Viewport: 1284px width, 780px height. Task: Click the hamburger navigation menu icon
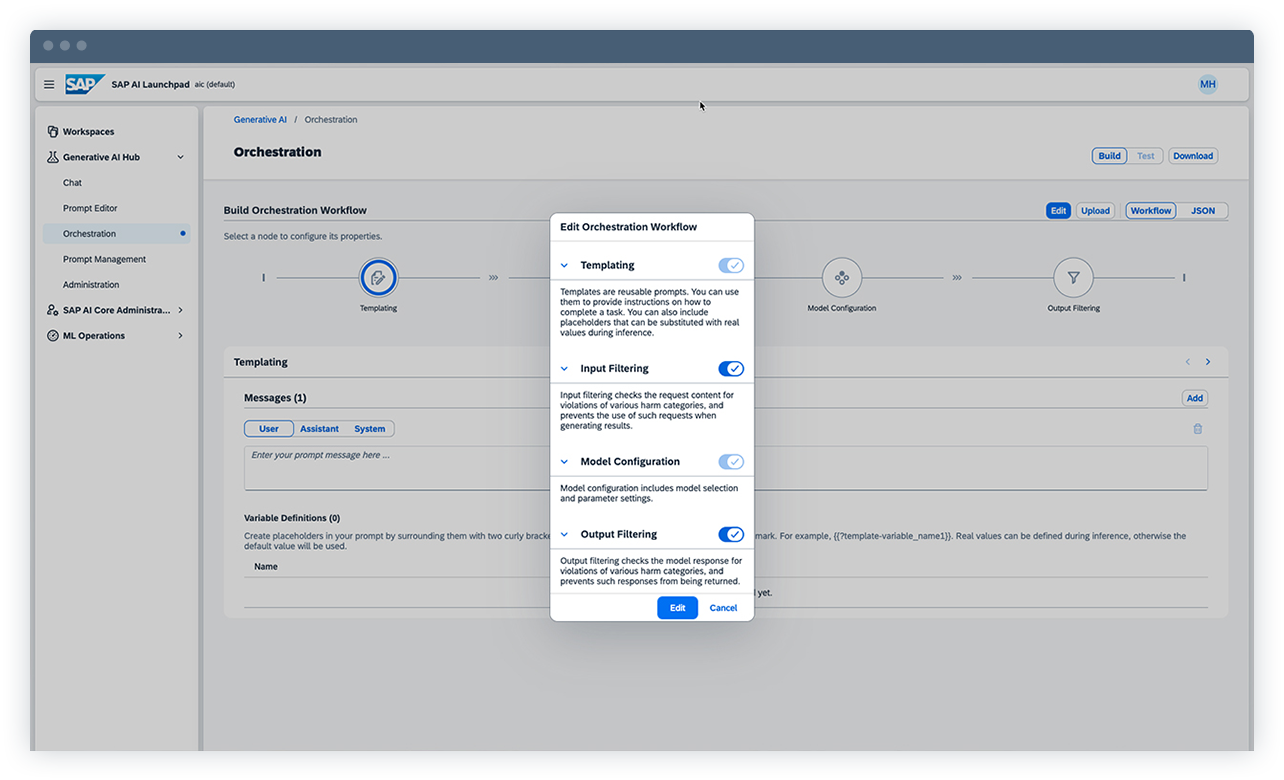pos(48,84)
